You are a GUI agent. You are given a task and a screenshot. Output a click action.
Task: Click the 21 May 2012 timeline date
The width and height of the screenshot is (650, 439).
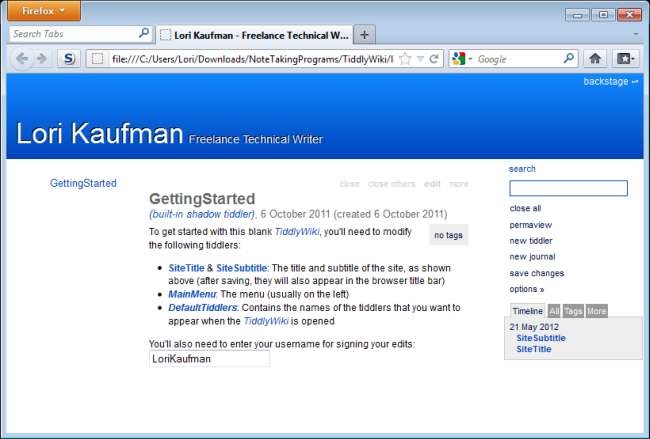click(534, 327)
